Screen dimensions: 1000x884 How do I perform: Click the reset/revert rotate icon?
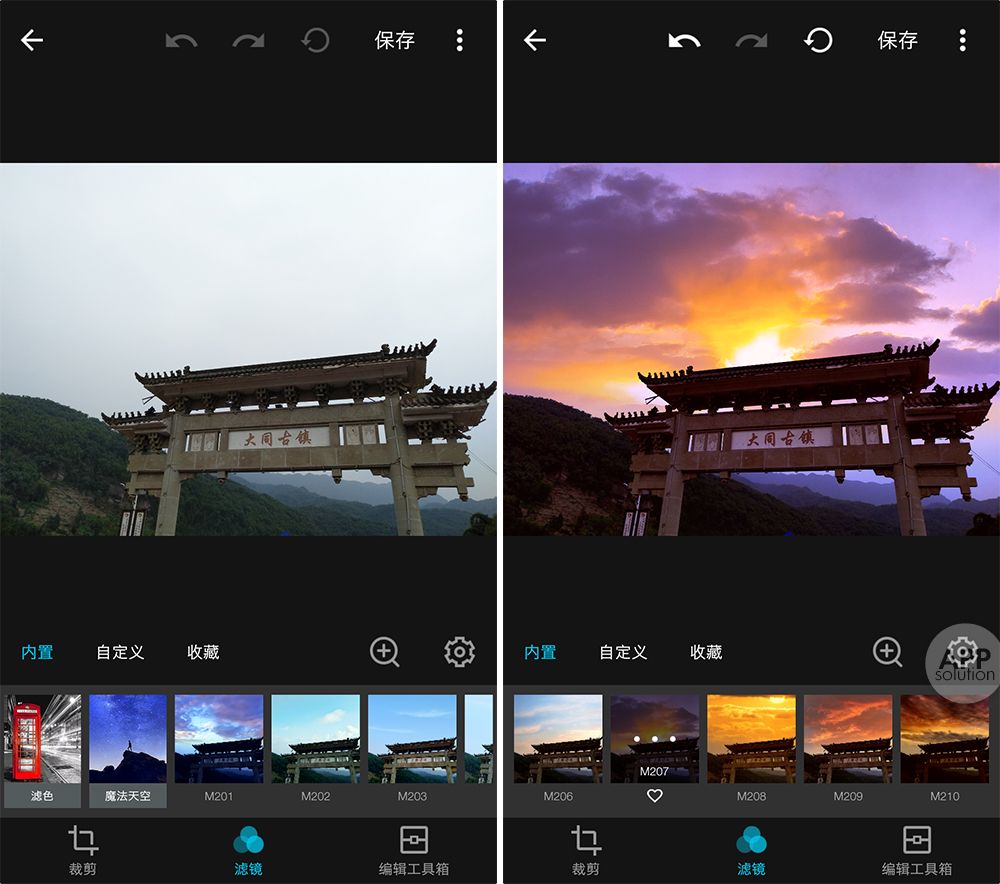315,40
